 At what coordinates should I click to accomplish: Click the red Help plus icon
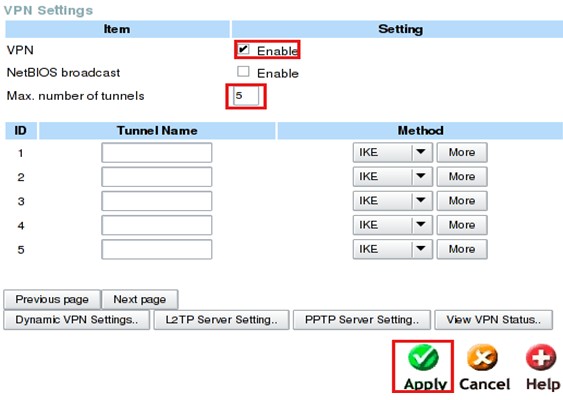click(x=541, y=358)
